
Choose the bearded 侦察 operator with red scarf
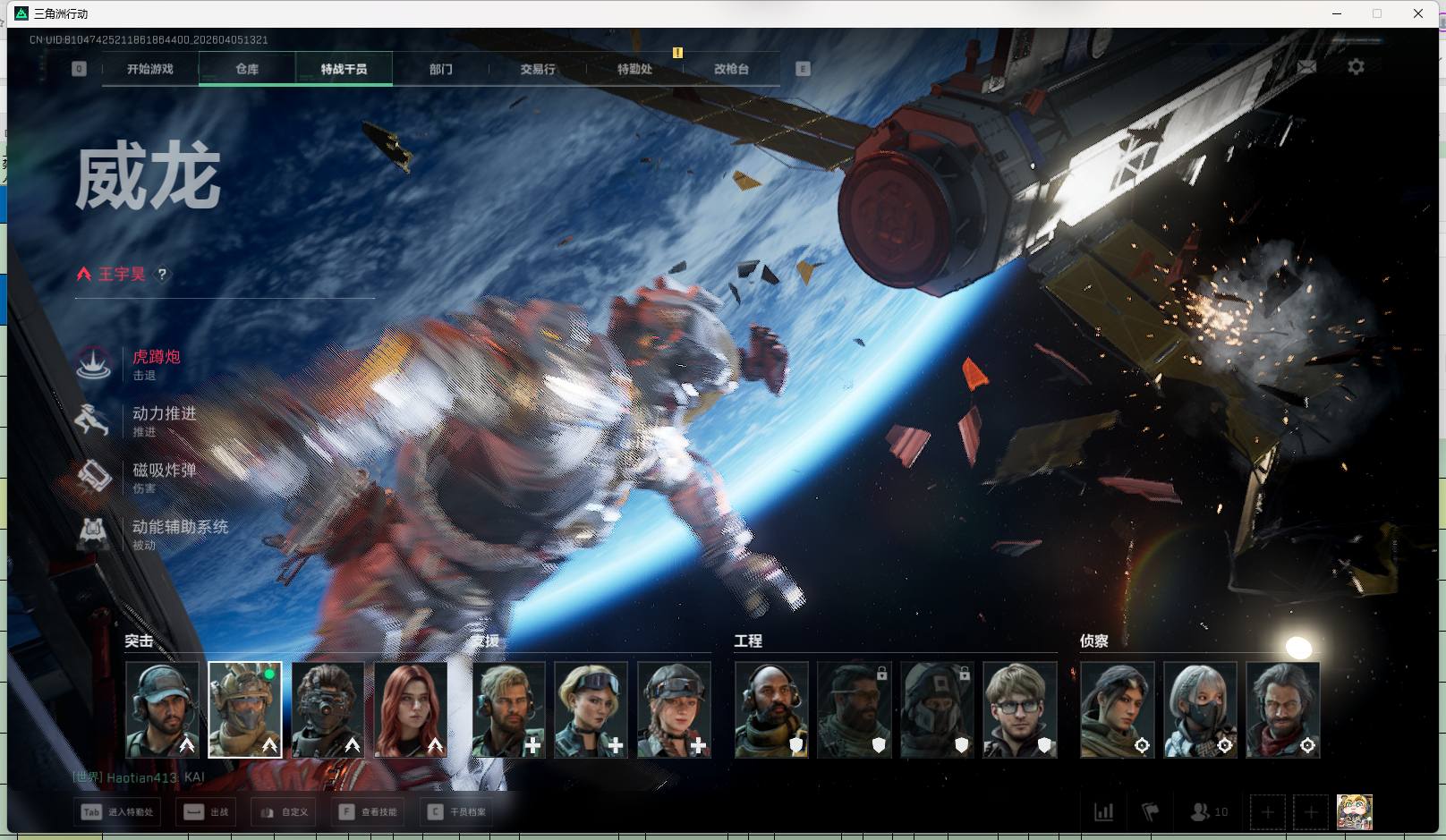click(x=1283, y=709)
